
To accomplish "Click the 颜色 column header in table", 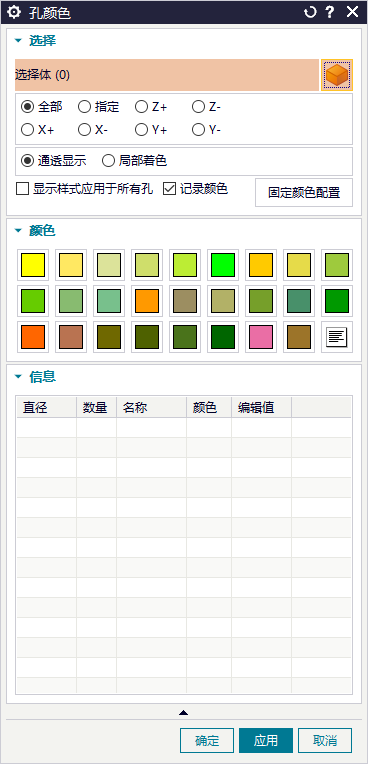I will (x=209, y=408).
